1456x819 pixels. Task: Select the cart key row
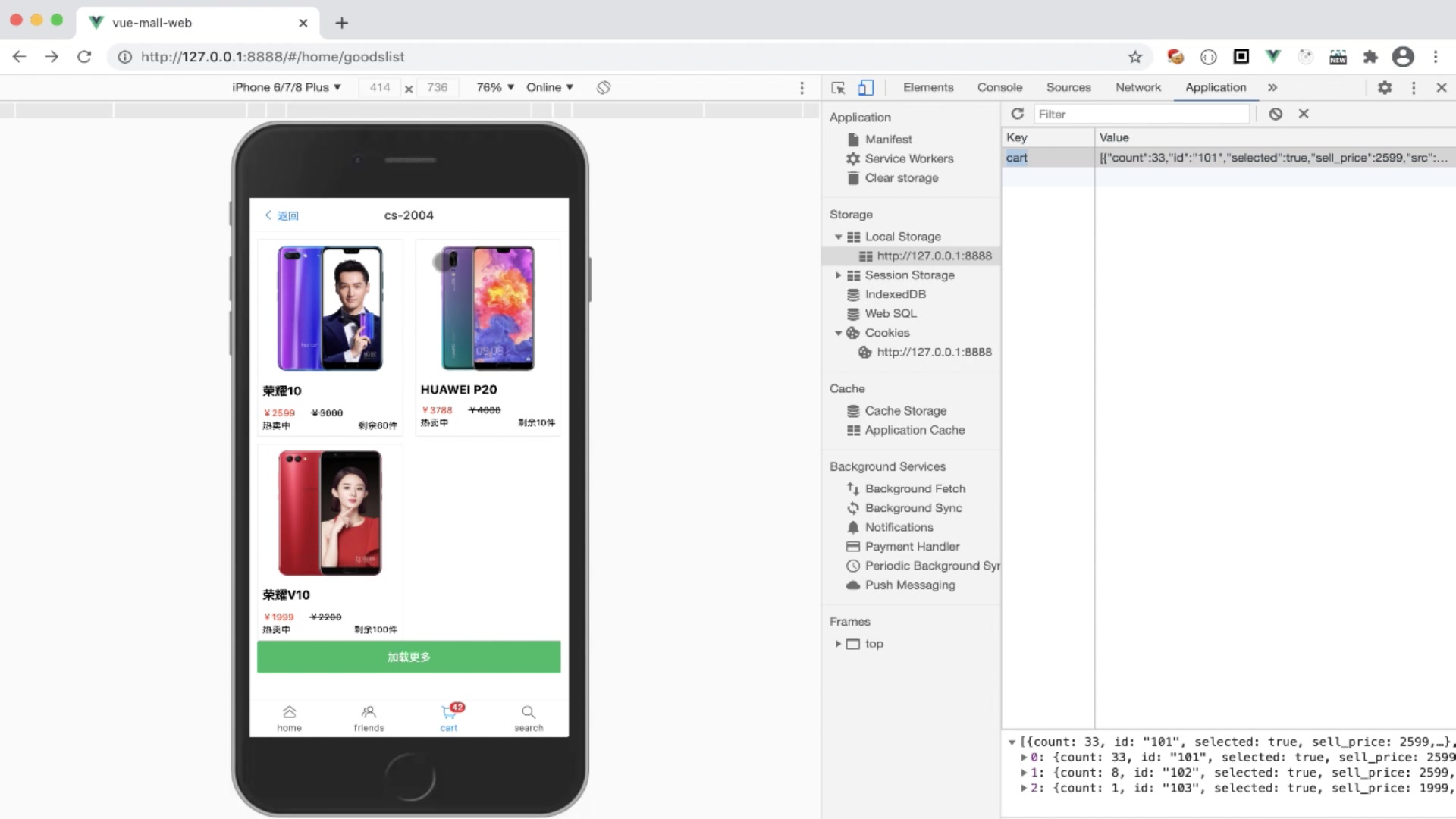(x=1228, y=158)
